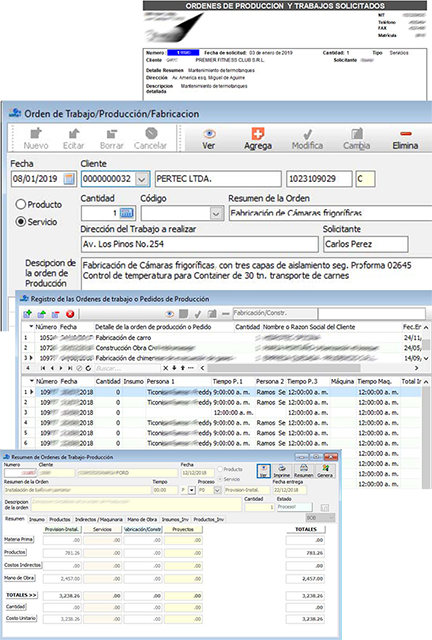
Task: Click the Costo Unitario button
Action: click(x=20, y=618)
